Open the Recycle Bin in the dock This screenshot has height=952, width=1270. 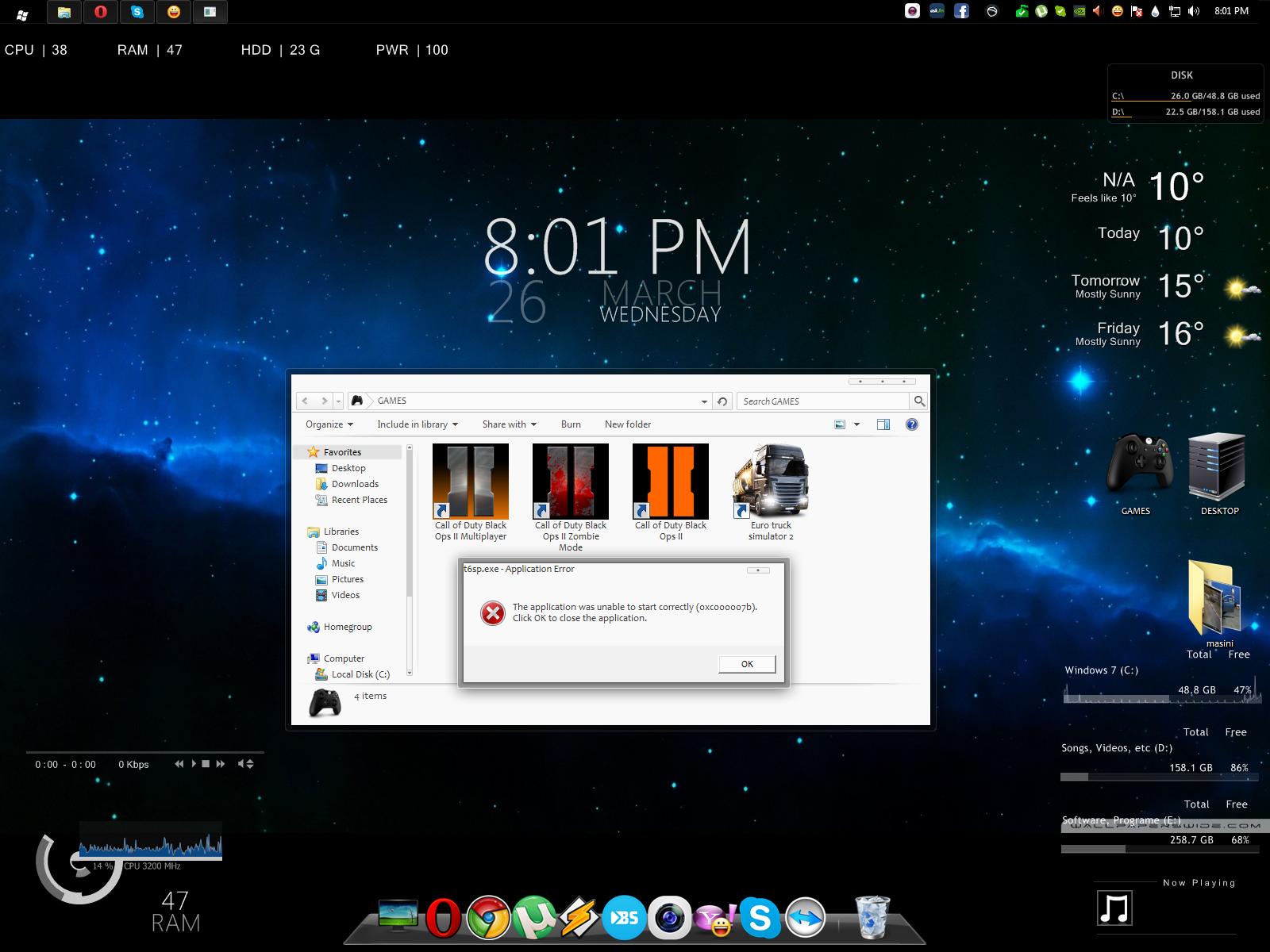coord(872,917)
